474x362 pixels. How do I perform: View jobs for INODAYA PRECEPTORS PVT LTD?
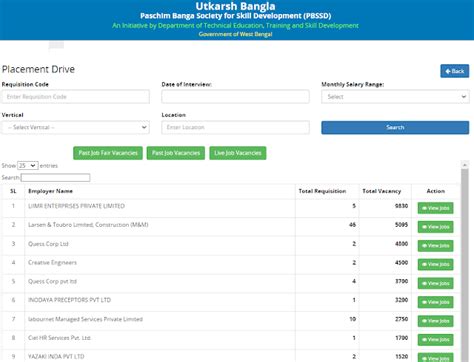pos(435,302)
